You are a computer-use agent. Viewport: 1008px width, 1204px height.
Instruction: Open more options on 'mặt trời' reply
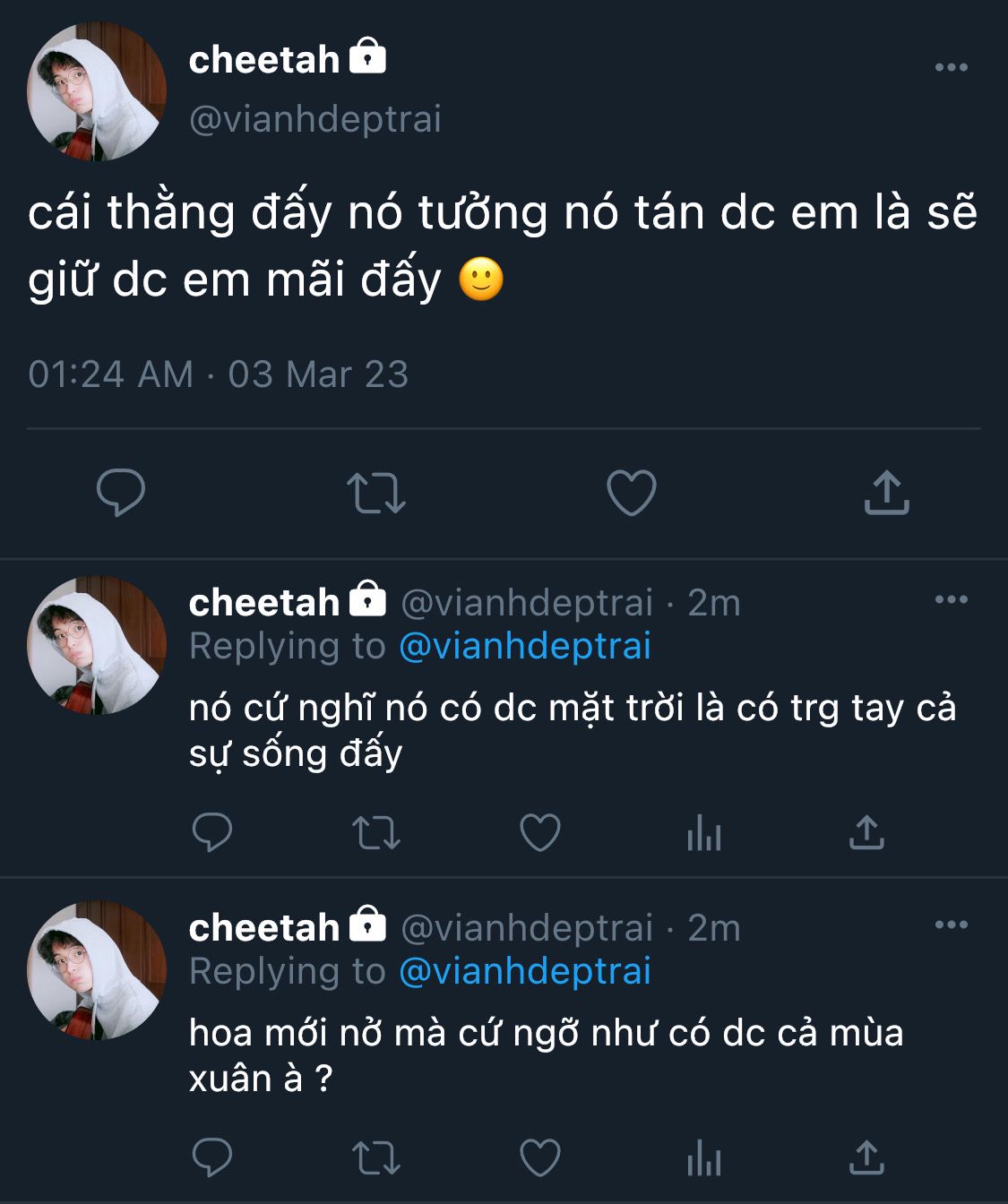(x=951, y=599)
